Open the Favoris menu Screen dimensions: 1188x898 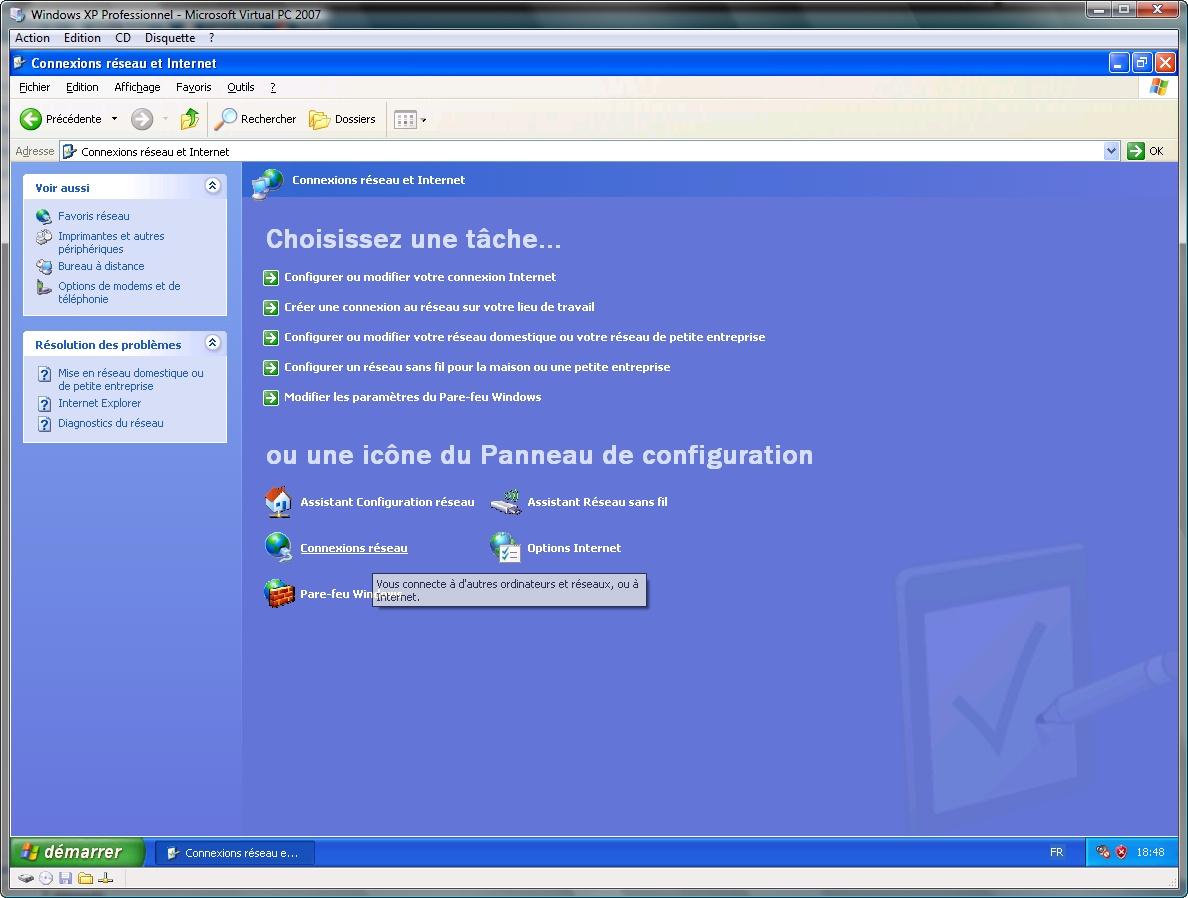click(x=194, y=87)
